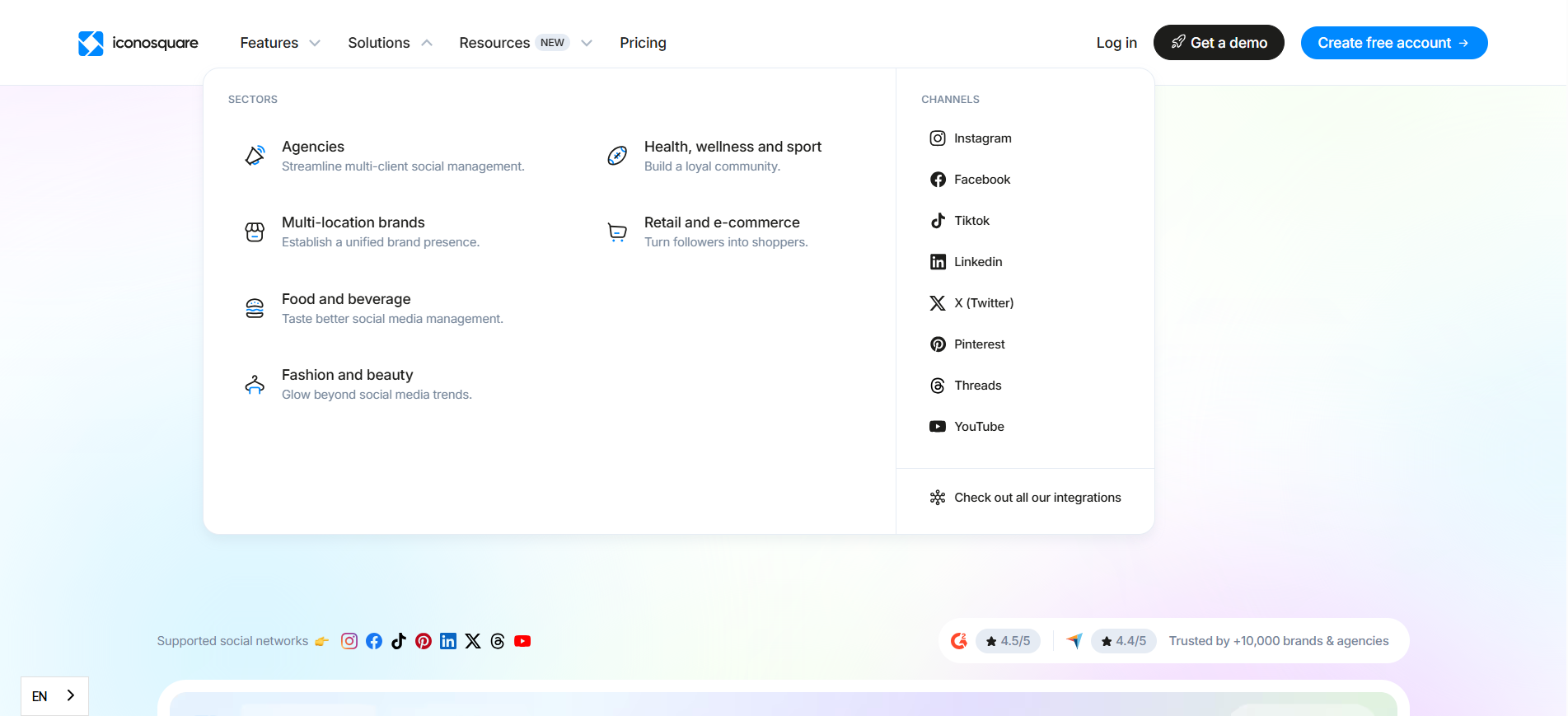This screenshot has height=716, width=1568.
Task: Expand the Resources dropdown menu
Action: (x=525, y=43)
